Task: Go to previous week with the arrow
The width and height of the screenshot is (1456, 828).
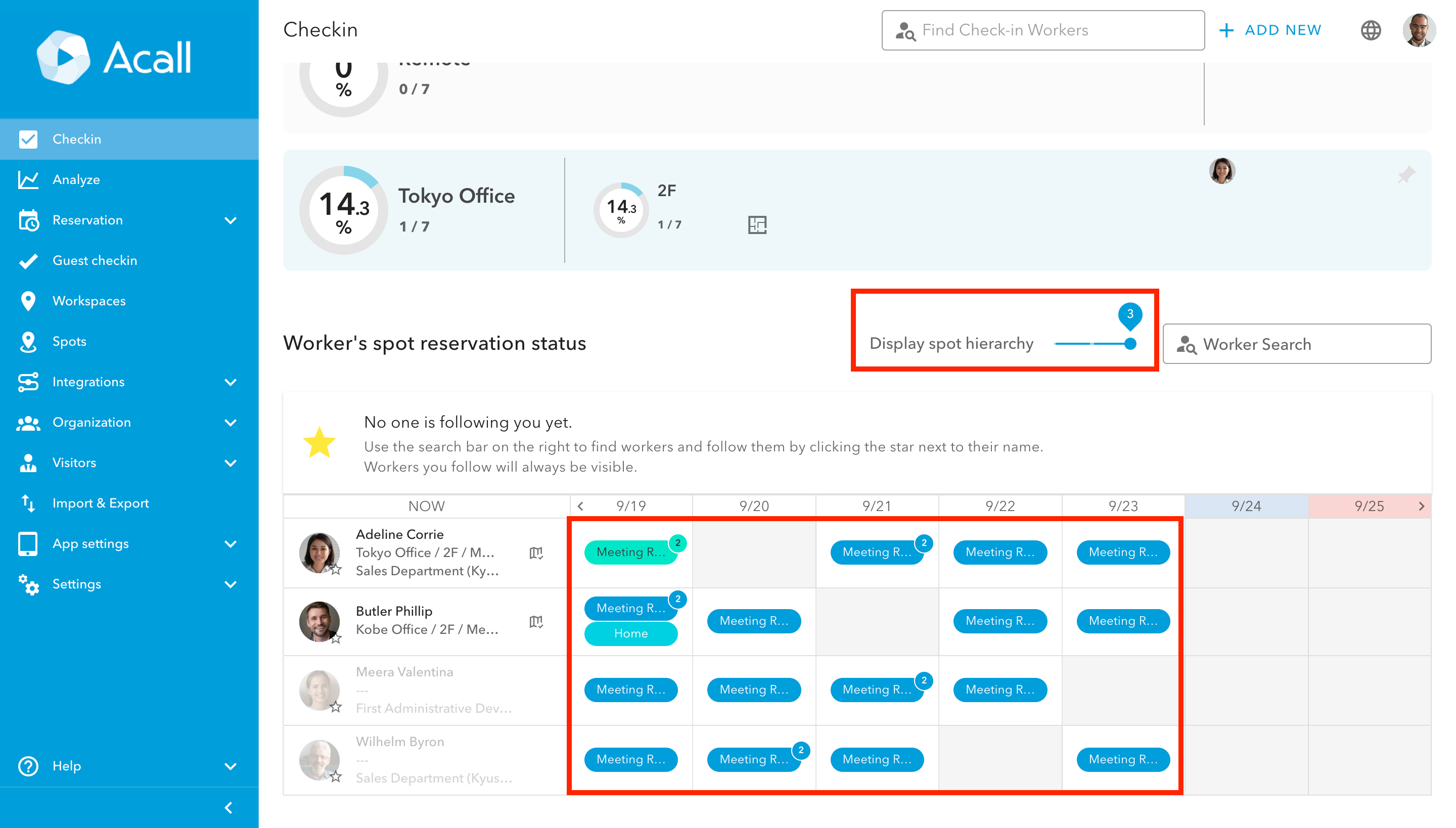Action: (x=580, y=506)
